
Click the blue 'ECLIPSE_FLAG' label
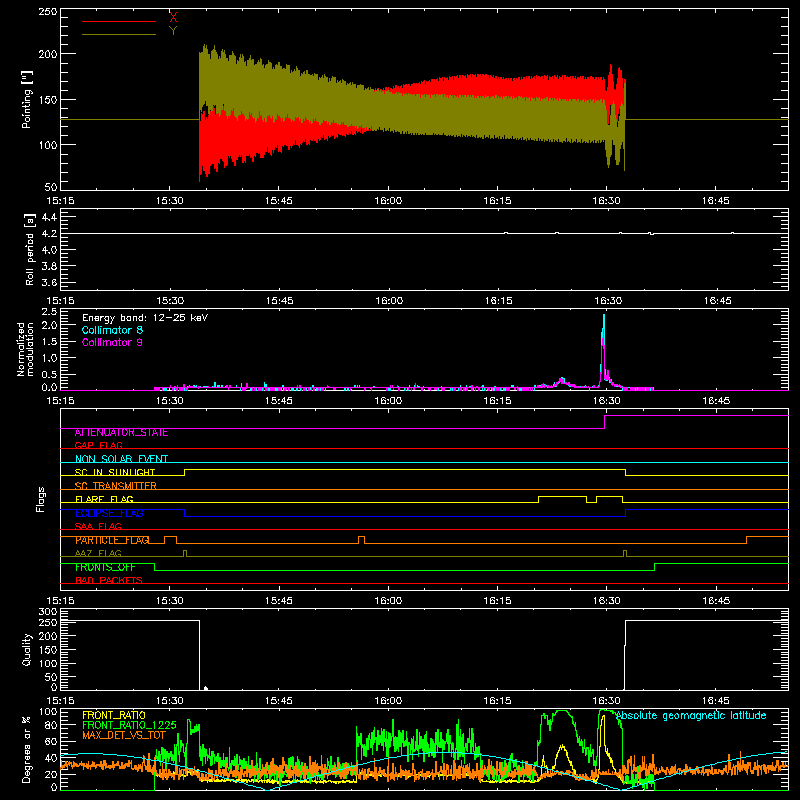[109, 513]
